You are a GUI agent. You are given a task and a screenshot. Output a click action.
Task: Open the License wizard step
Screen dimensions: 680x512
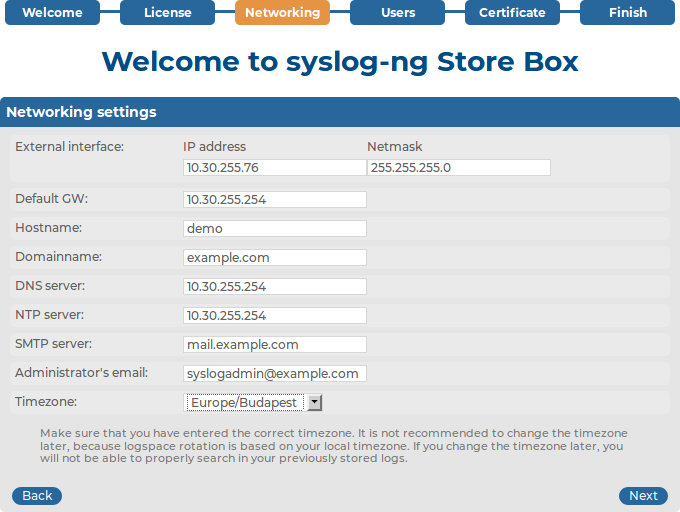pyautogui.click(x=167, y=12)
